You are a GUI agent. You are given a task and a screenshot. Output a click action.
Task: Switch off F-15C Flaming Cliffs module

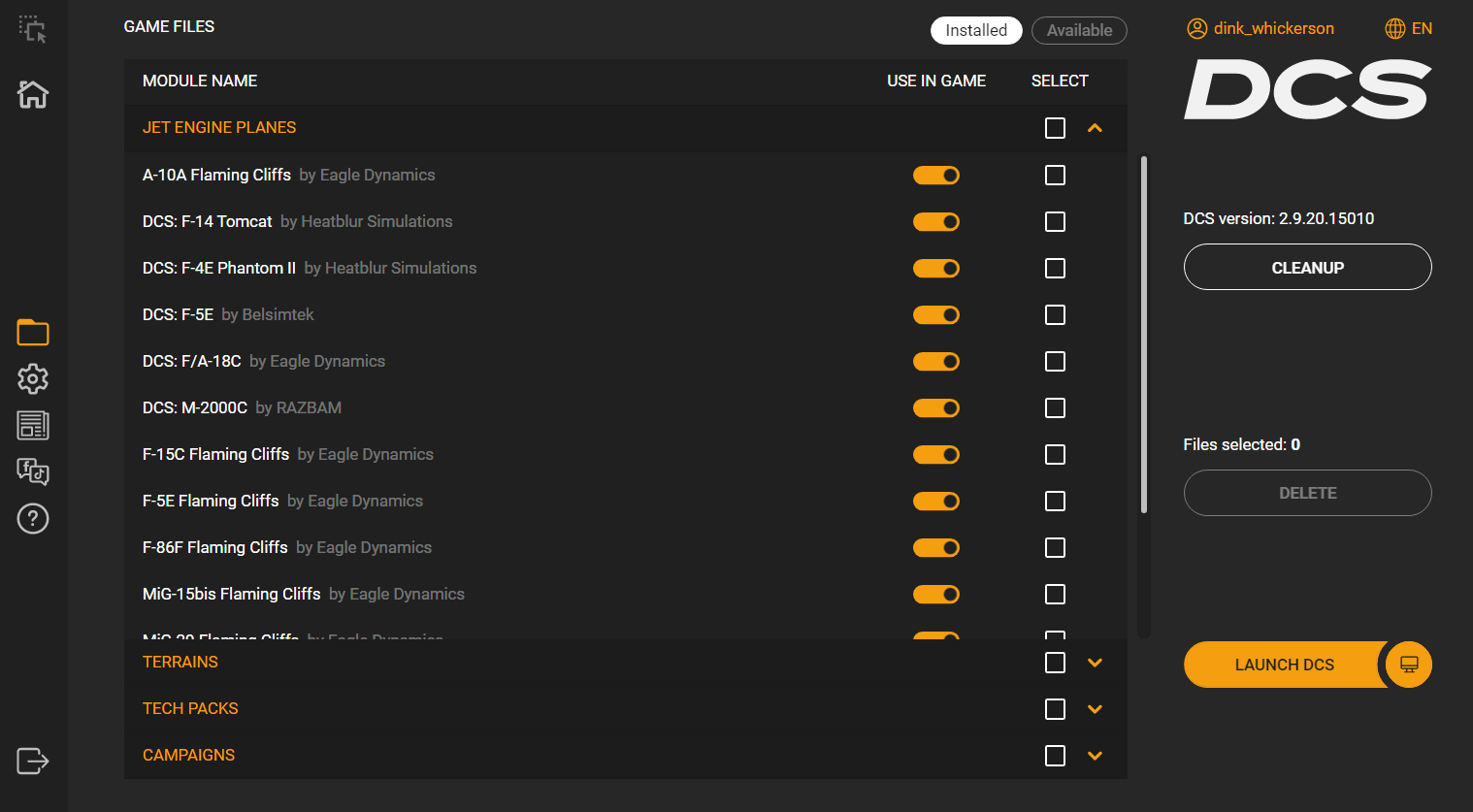(x=936, y=454)
